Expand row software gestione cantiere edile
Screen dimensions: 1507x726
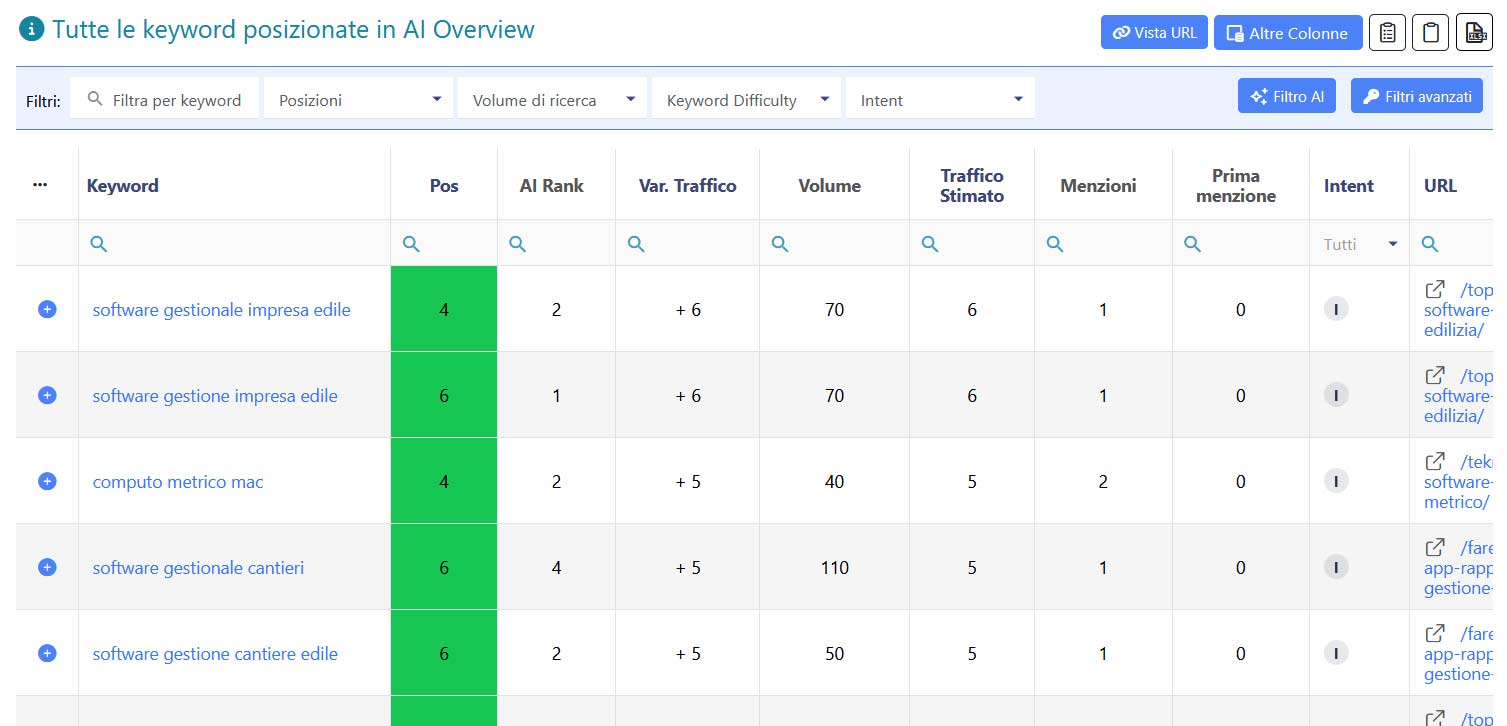pos(47,653)
